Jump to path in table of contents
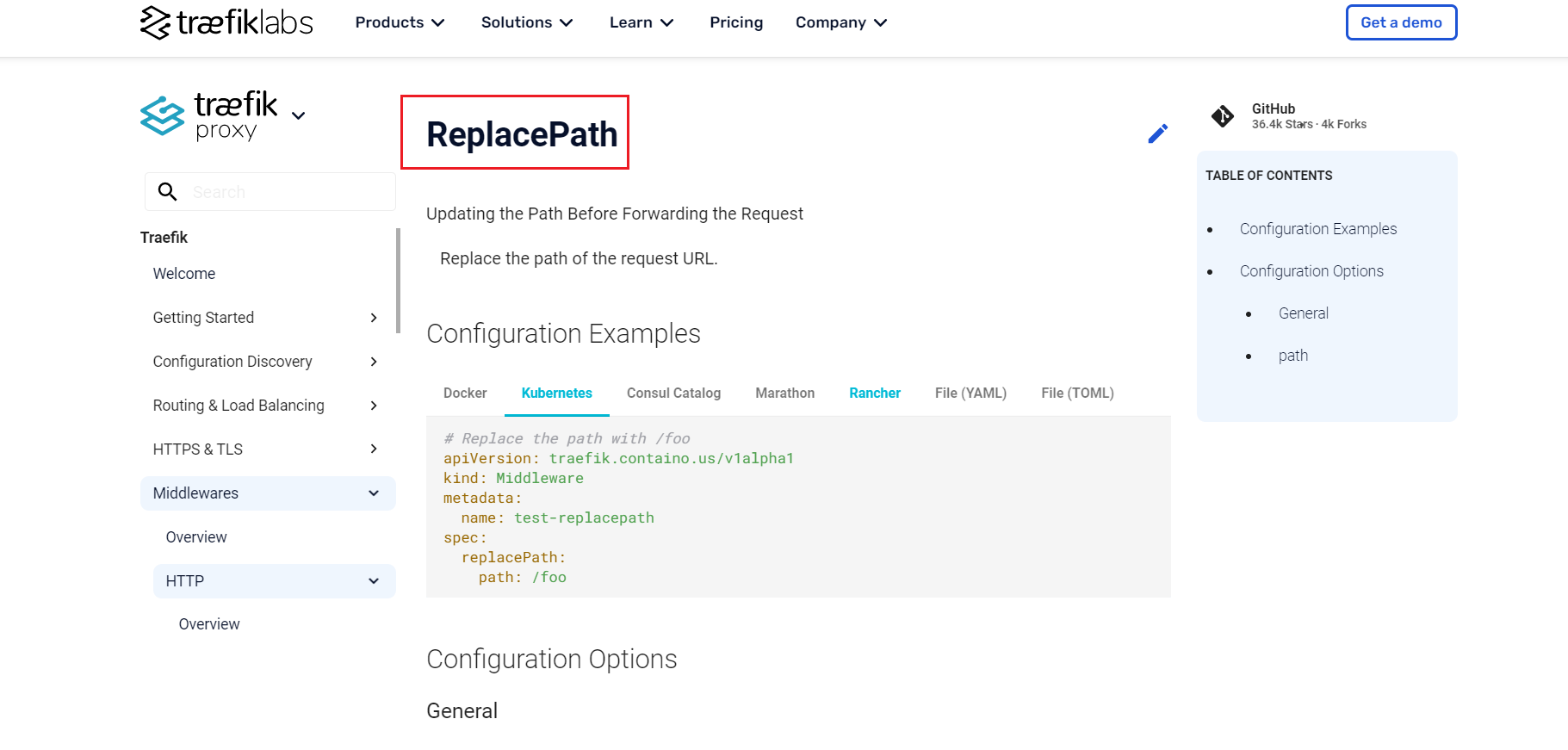Screen dimensions: 1568x750 pyautogui.click(x=1293, y=356)
